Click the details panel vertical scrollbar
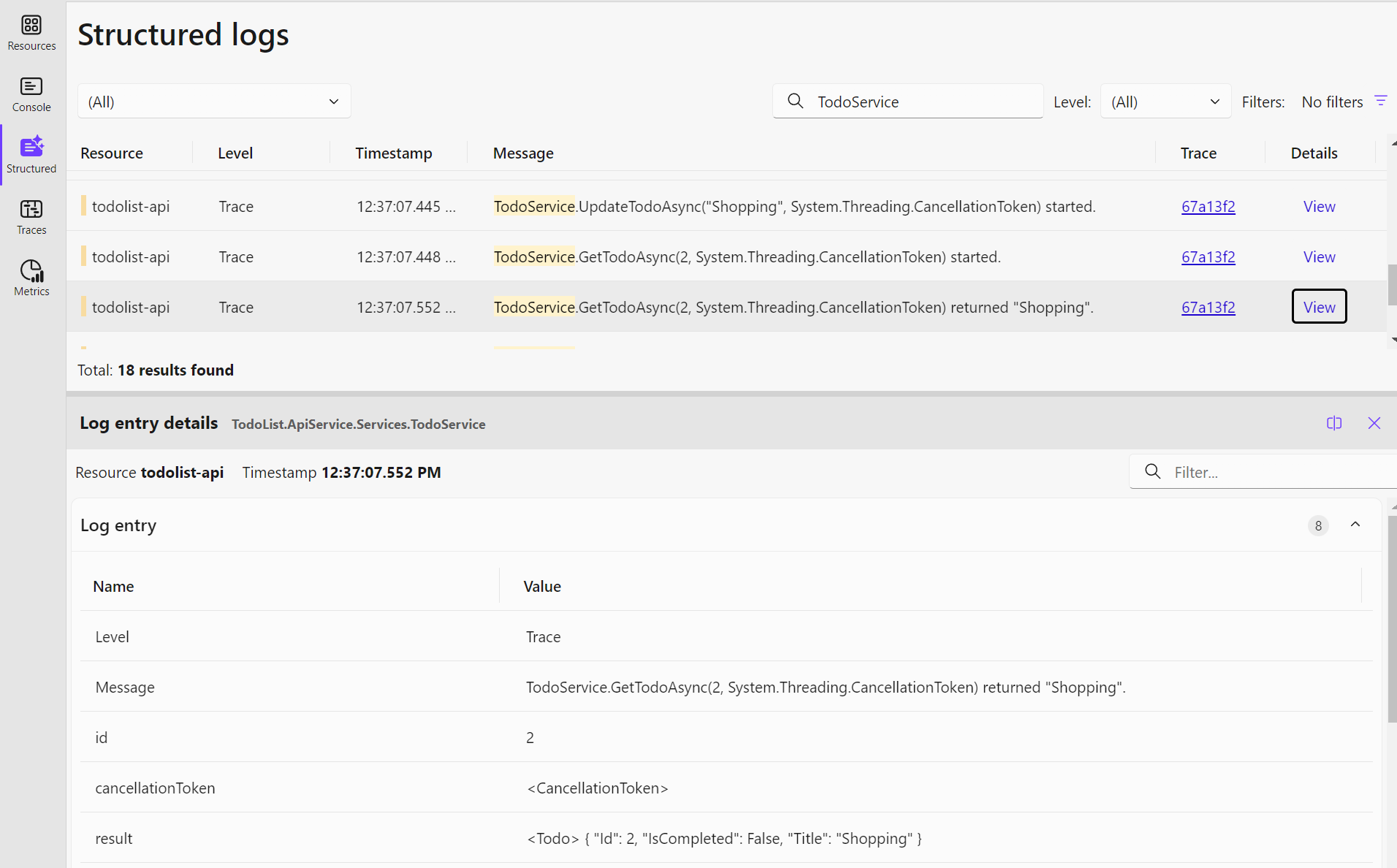The height and width of the screenshot is (868, 1397). coord(1393,620)
